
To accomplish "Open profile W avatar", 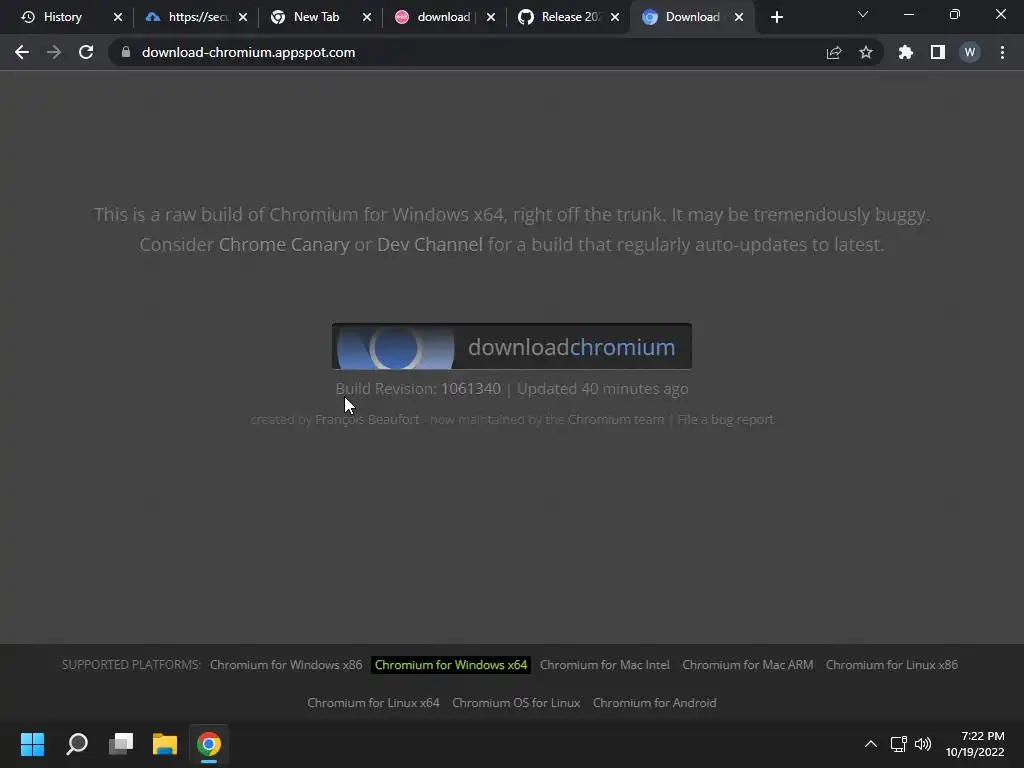I will tap(970, 52).
